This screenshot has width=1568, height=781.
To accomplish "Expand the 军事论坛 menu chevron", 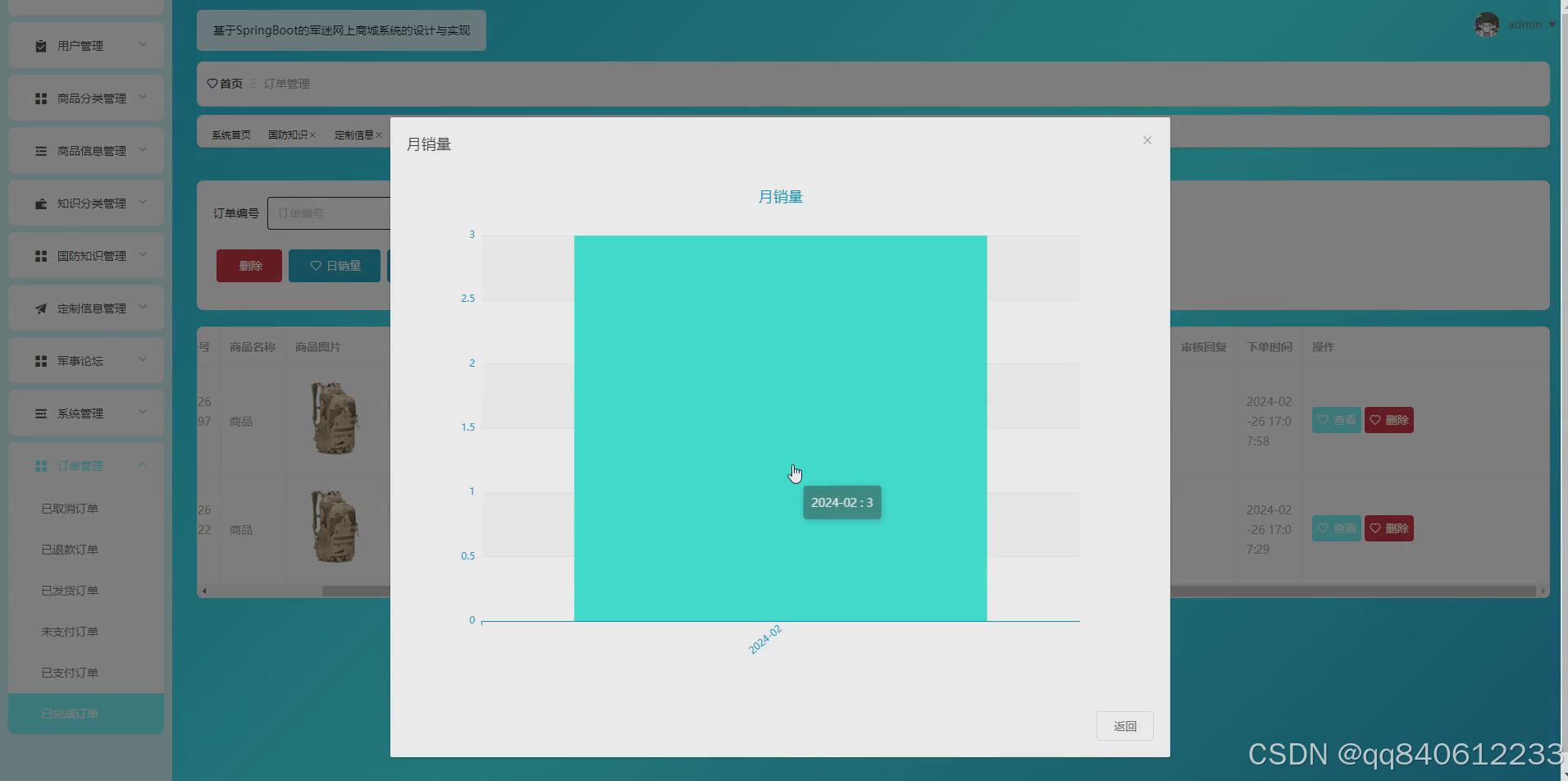I will coord(143,359).
